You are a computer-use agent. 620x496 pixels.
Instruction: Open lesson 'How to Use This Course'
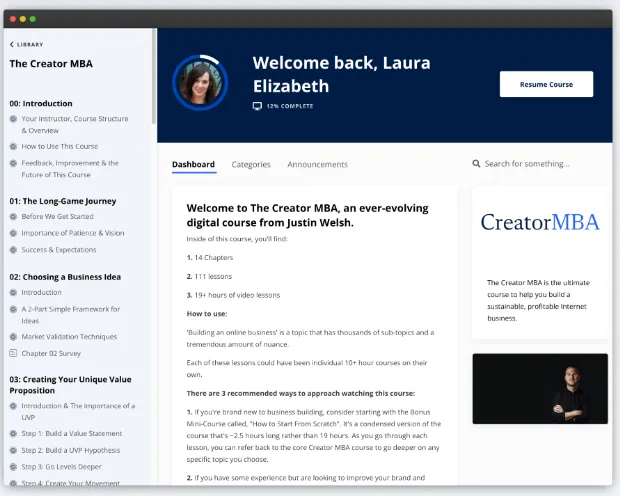pyautogui.click(x=60, y=146)
